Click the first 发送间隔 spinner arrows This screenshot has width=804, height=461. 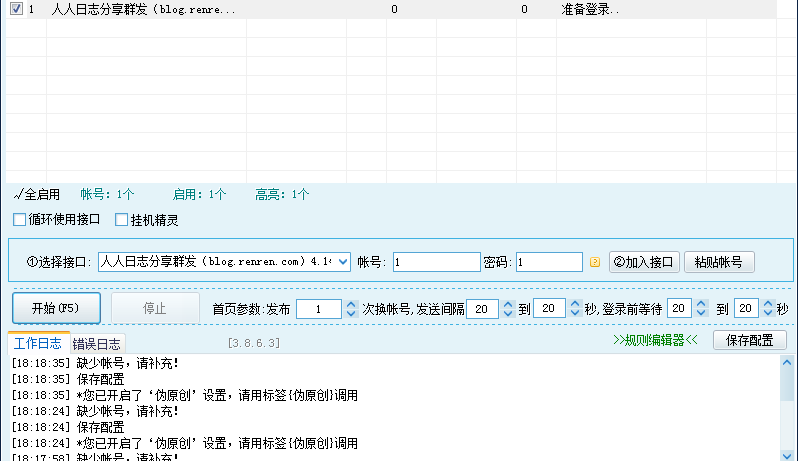coord(507,309)
